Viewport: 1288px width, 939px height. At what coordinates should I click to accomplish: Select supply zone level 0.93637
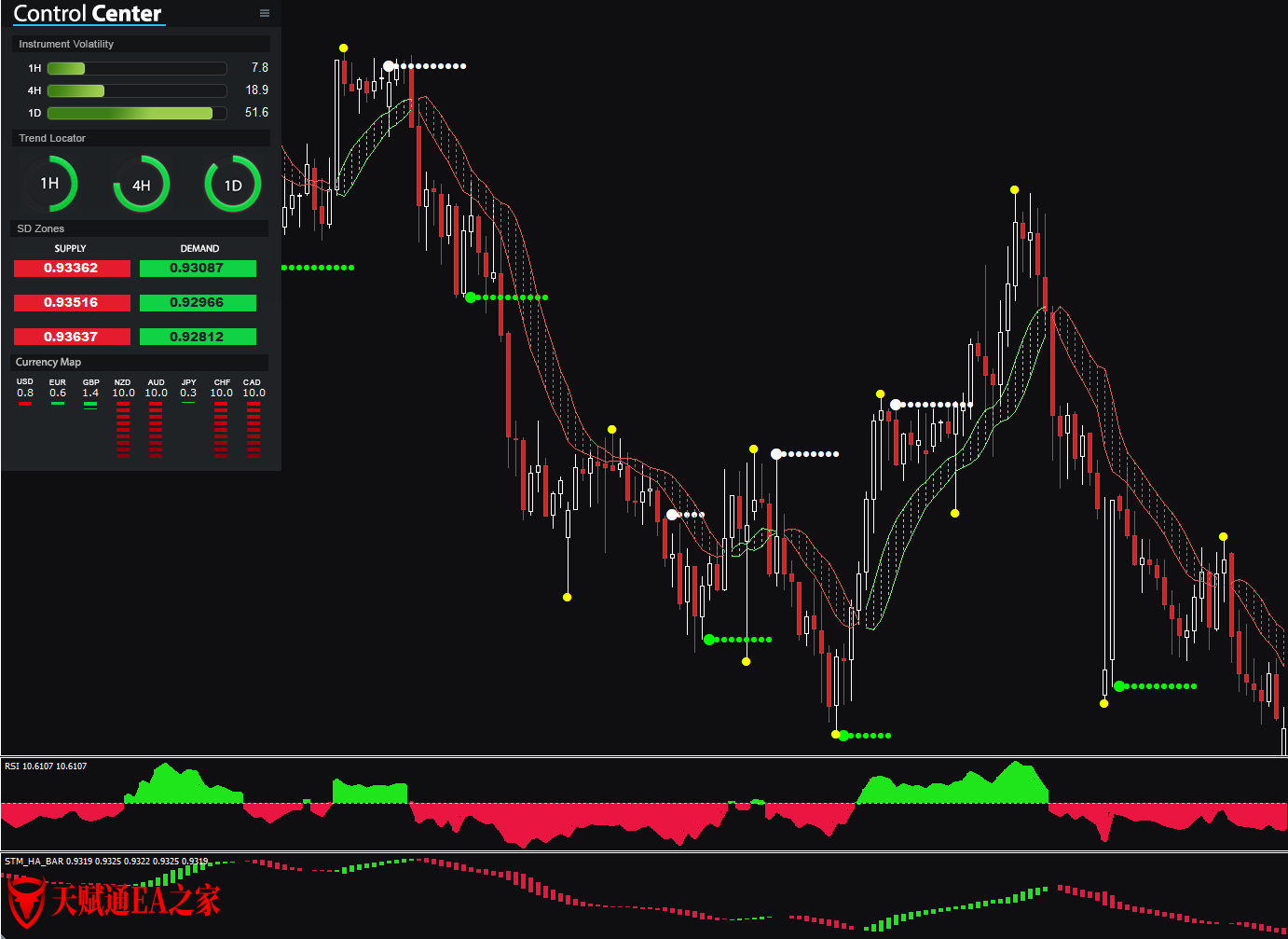72,337
